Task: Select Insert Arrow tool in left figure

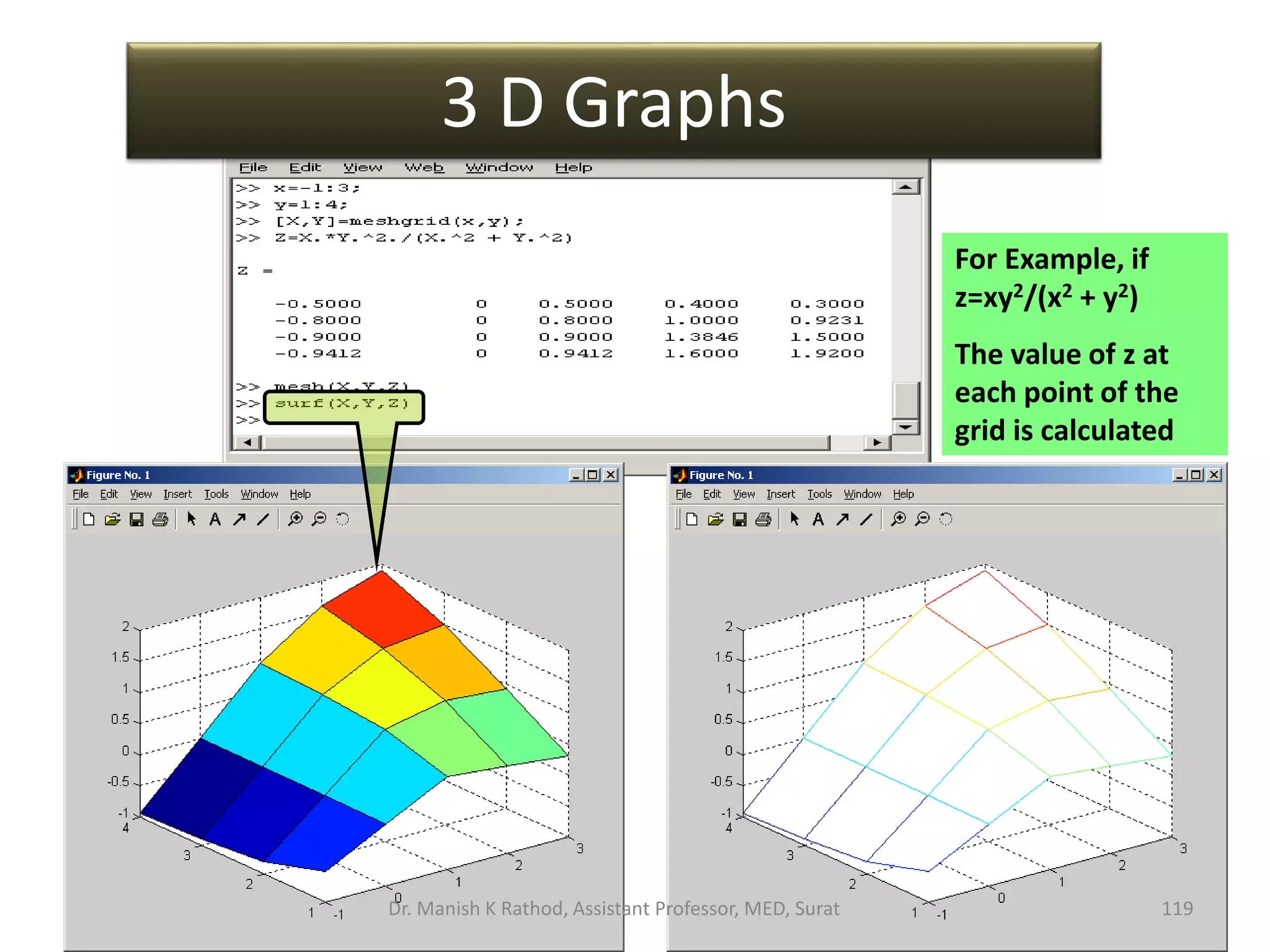Action: pos(239,519)
